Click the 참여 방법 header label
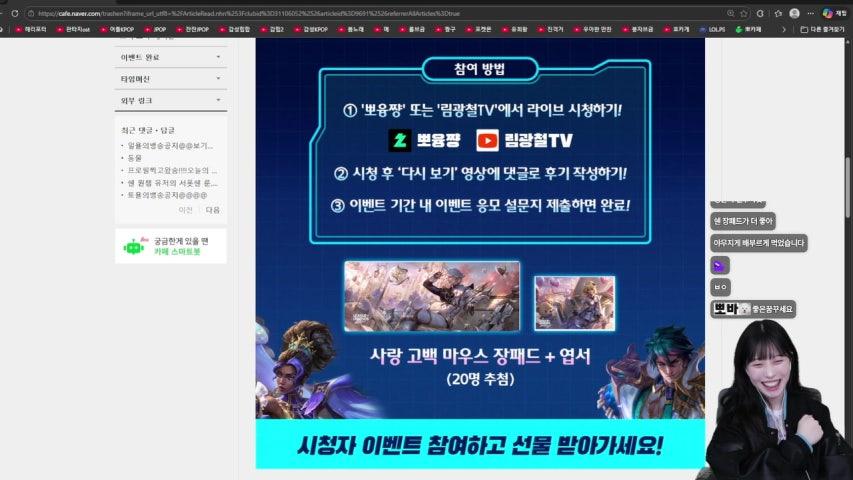Viewport: 853px width, 480px height. tap(480, 69)
